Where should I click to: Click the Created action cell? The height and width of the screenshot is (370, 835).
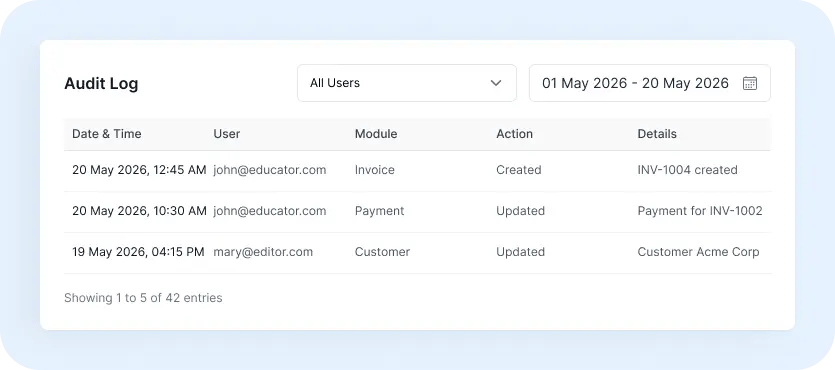(519, 170)
